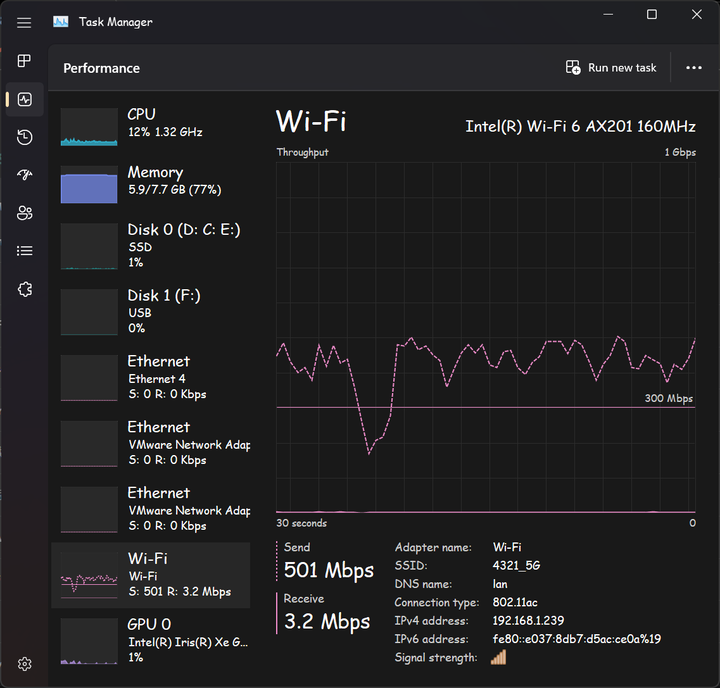Click the connection type 802.11ac
Screen dimensions: 720x688
(515, 602)
